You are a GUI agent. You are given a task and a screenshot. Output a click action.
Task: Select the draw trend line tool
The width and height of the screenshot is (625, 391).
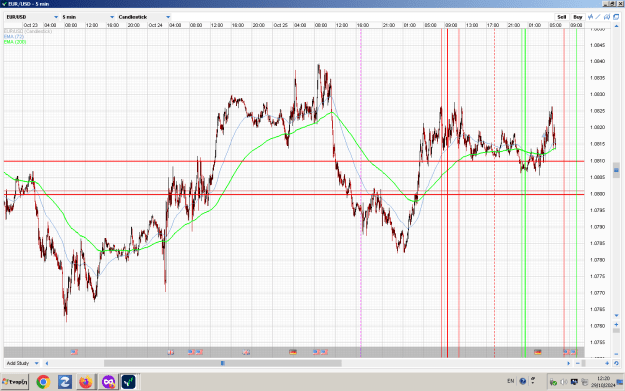(x=598, y=17)
